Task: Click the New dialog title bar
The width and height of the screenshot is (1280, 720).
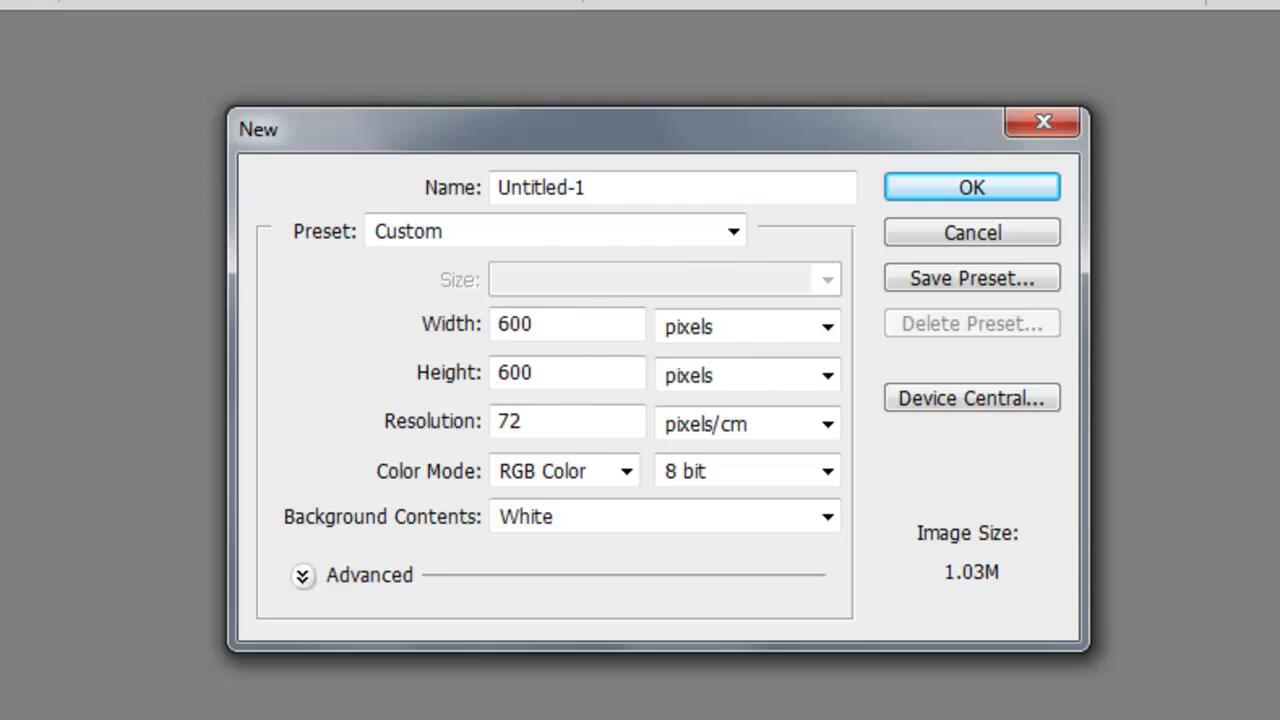Action: point(600,129)
